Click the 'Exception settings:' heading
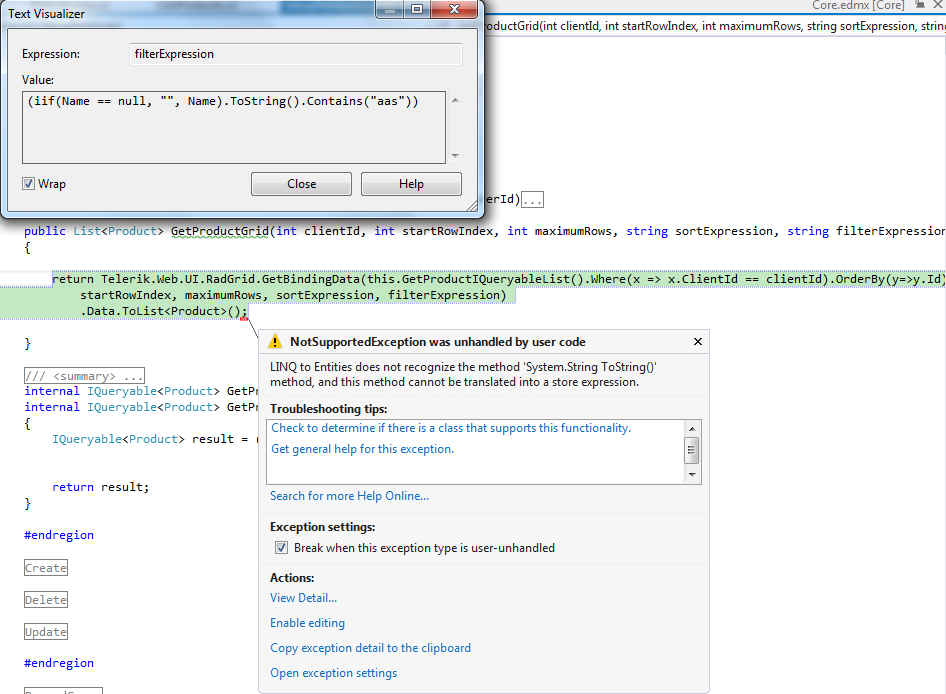Image resolution: width=946 pixels, height=694 pixels. [x=322, y=527]
